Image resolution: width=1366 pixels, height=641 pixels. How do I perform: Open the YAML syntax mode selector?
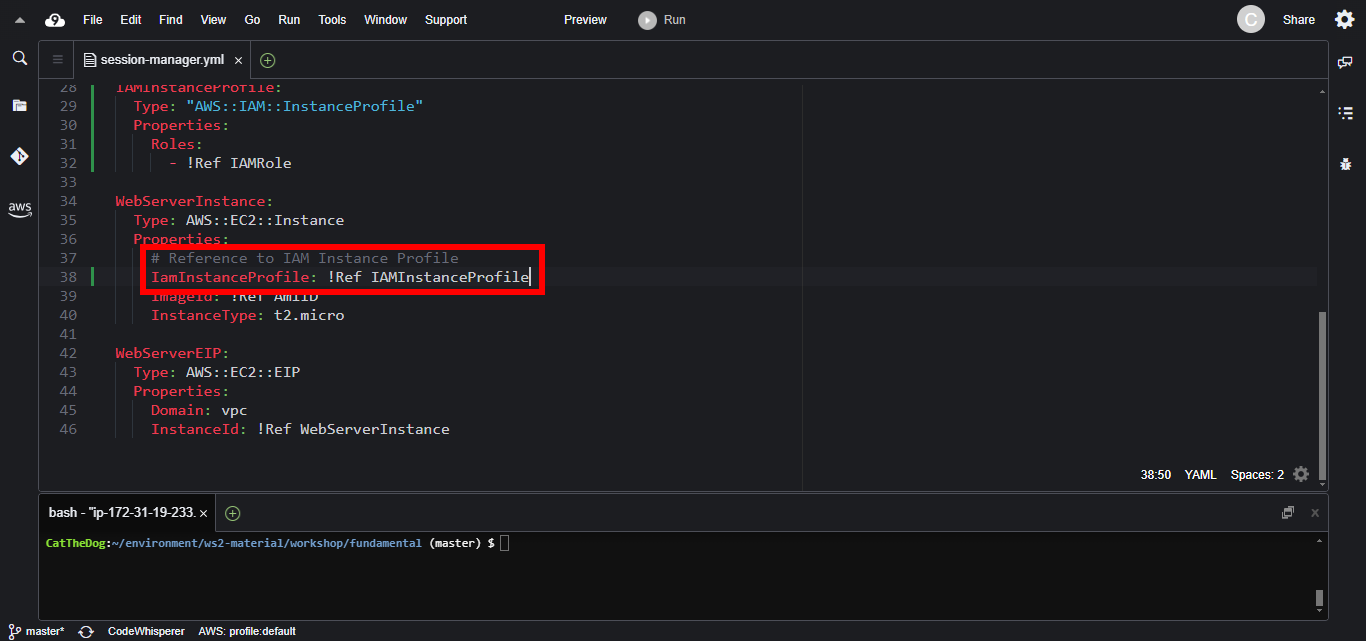tap(1200, 475)
